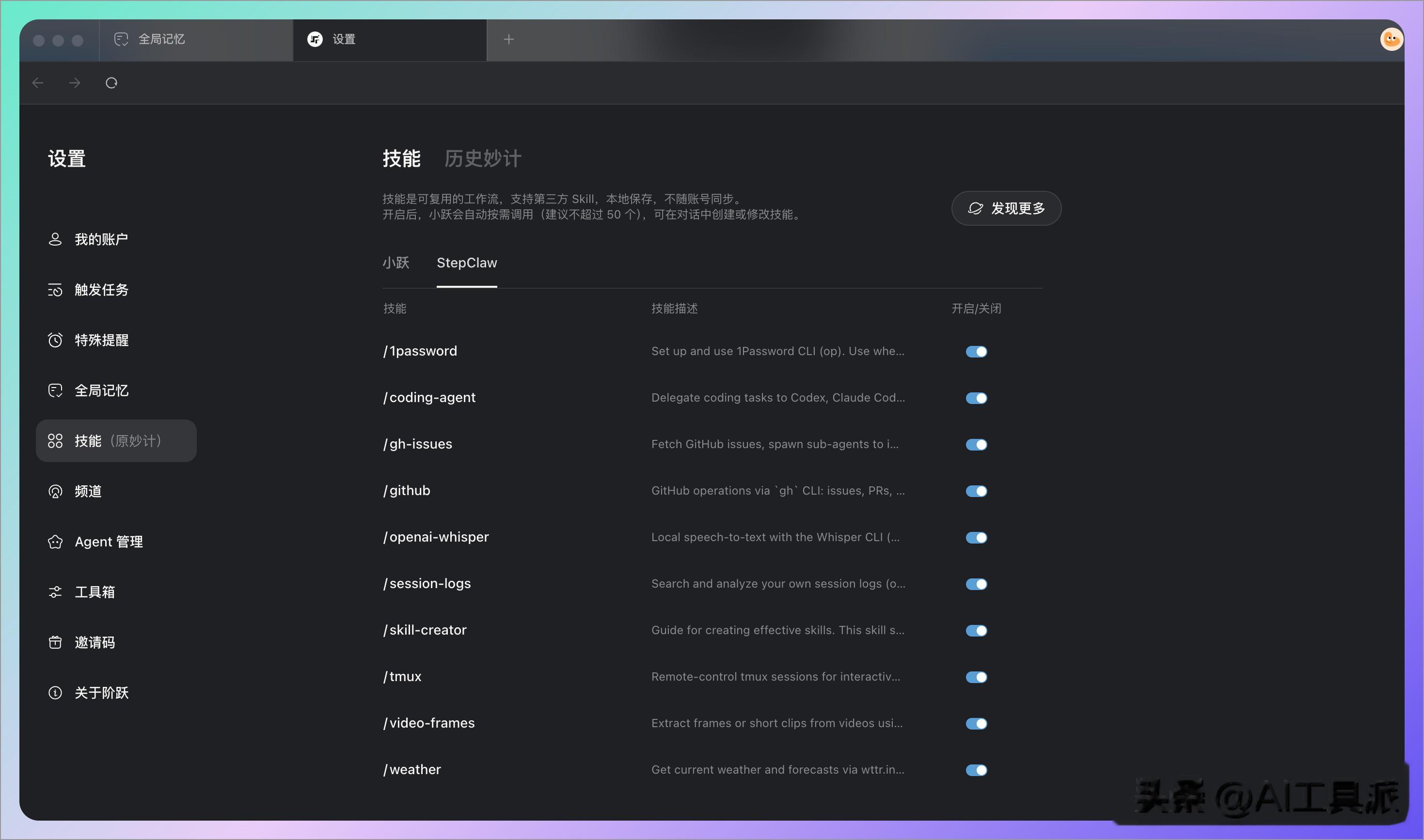Click the user avatar in top right

tap(1391, 40)
